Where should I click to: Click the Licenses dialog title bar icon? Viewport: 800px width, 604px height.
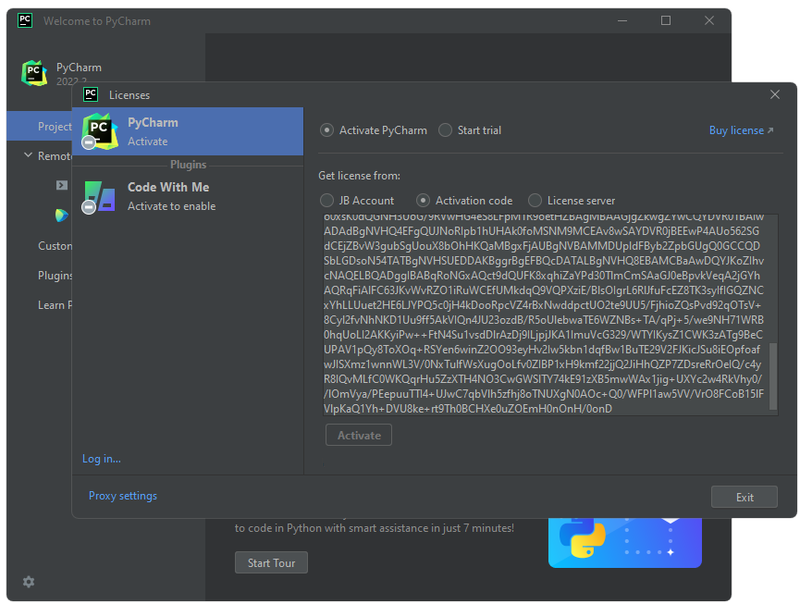91,94
